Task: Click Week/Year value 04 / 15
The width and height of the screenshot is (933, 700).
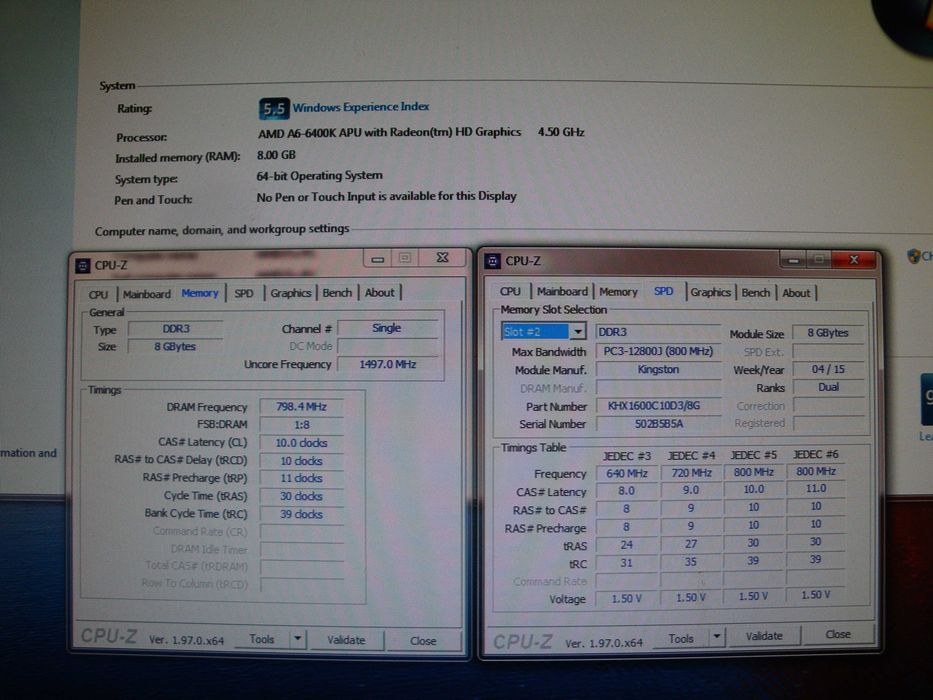Action: click(x=828, y=369)
